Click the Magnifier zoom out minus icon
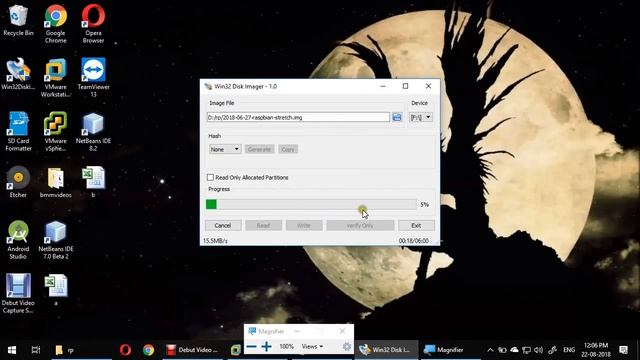The width and height of the screenshot is (640, 360). point(251,347)
